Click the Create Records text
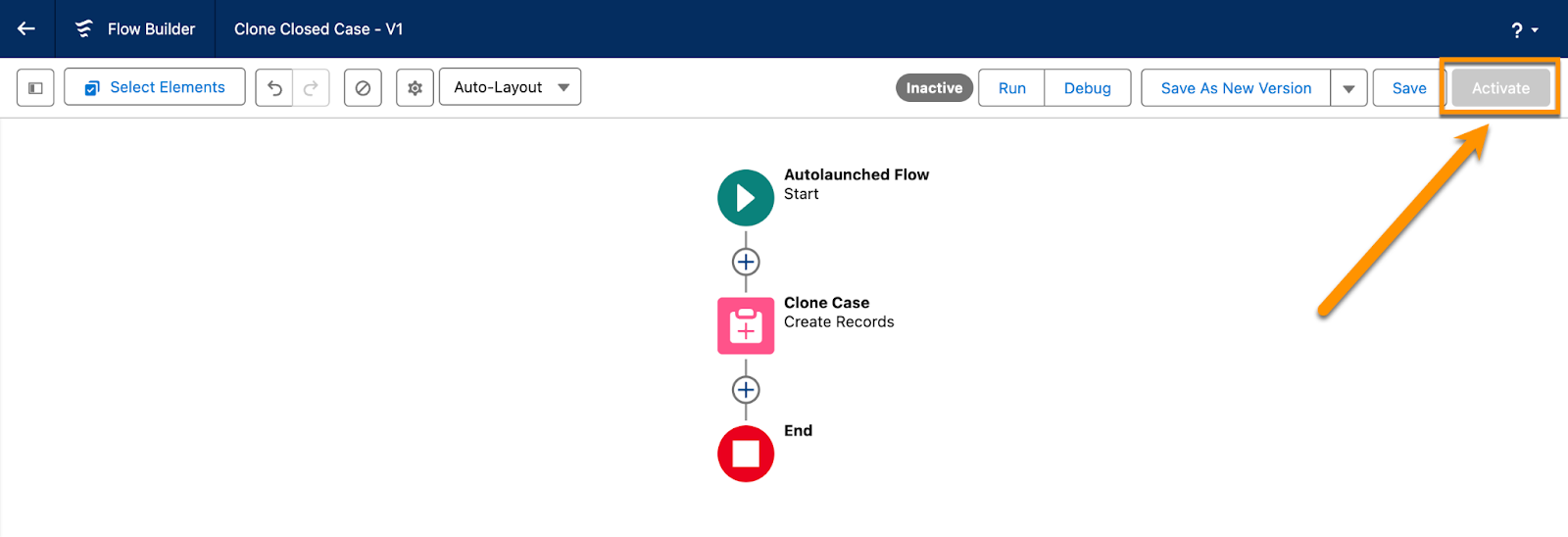1568x537 pixels. click(839, 322)
